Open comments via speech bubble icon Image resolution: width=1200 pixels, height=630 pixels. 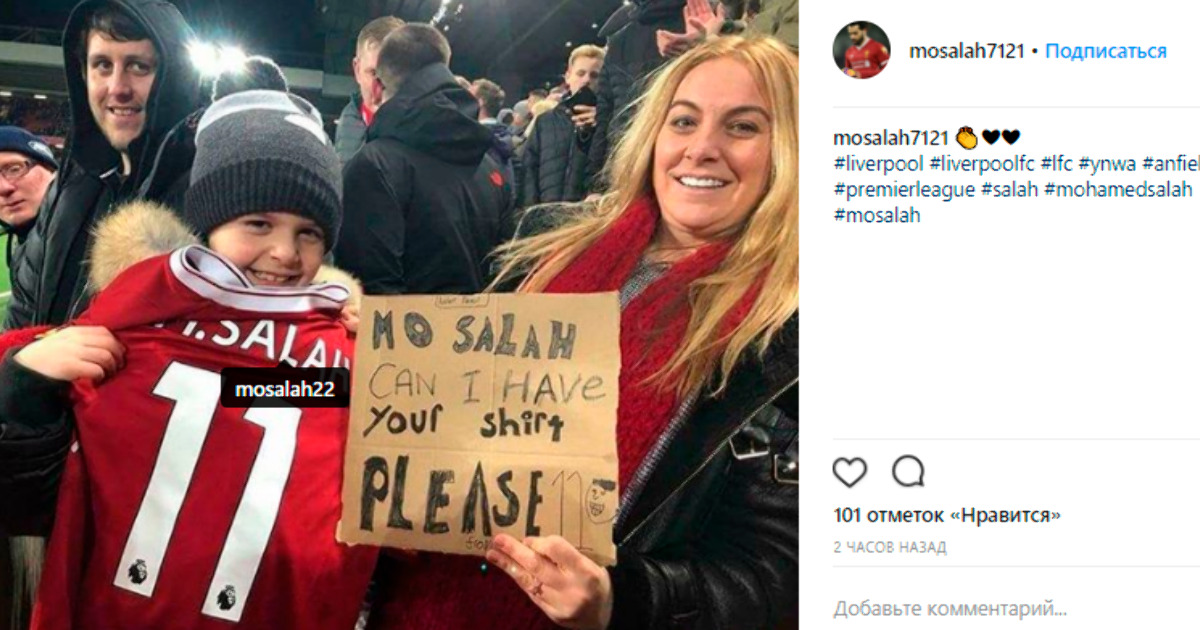coord(908,471)
